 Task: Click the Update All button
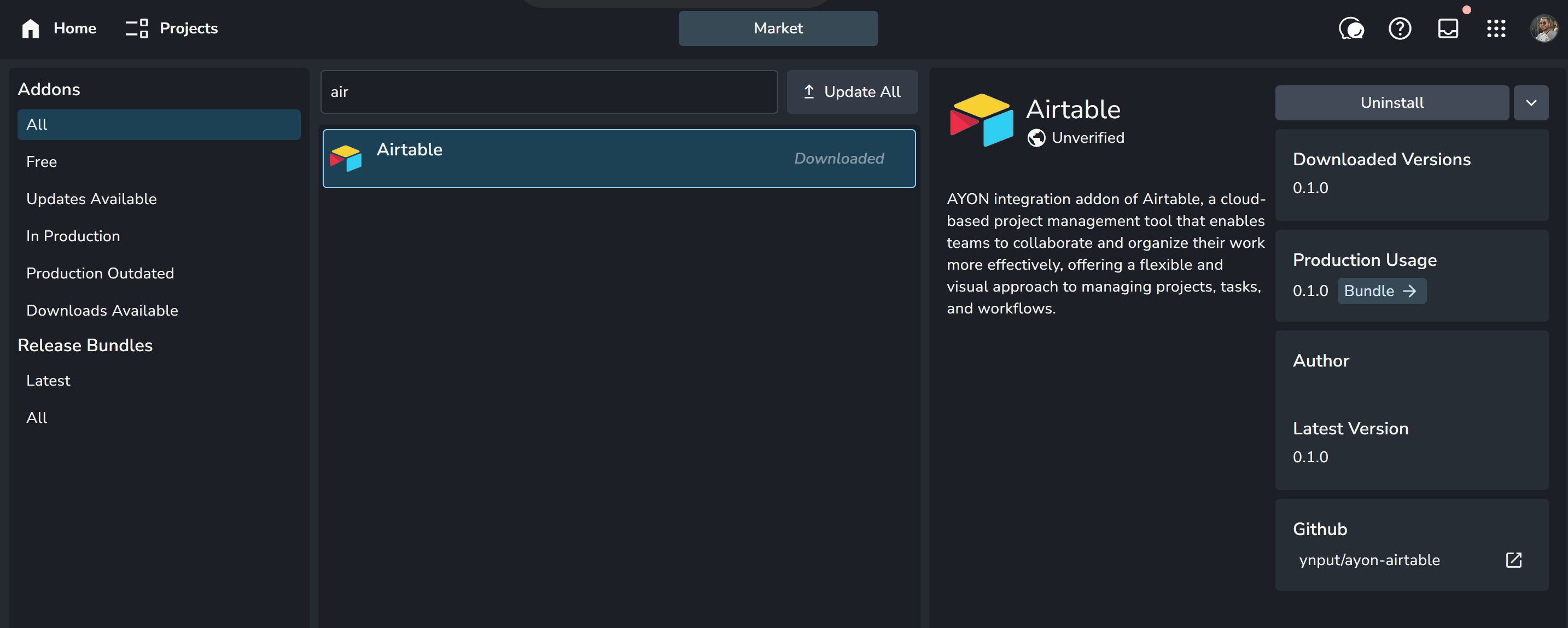pos(852,92)
